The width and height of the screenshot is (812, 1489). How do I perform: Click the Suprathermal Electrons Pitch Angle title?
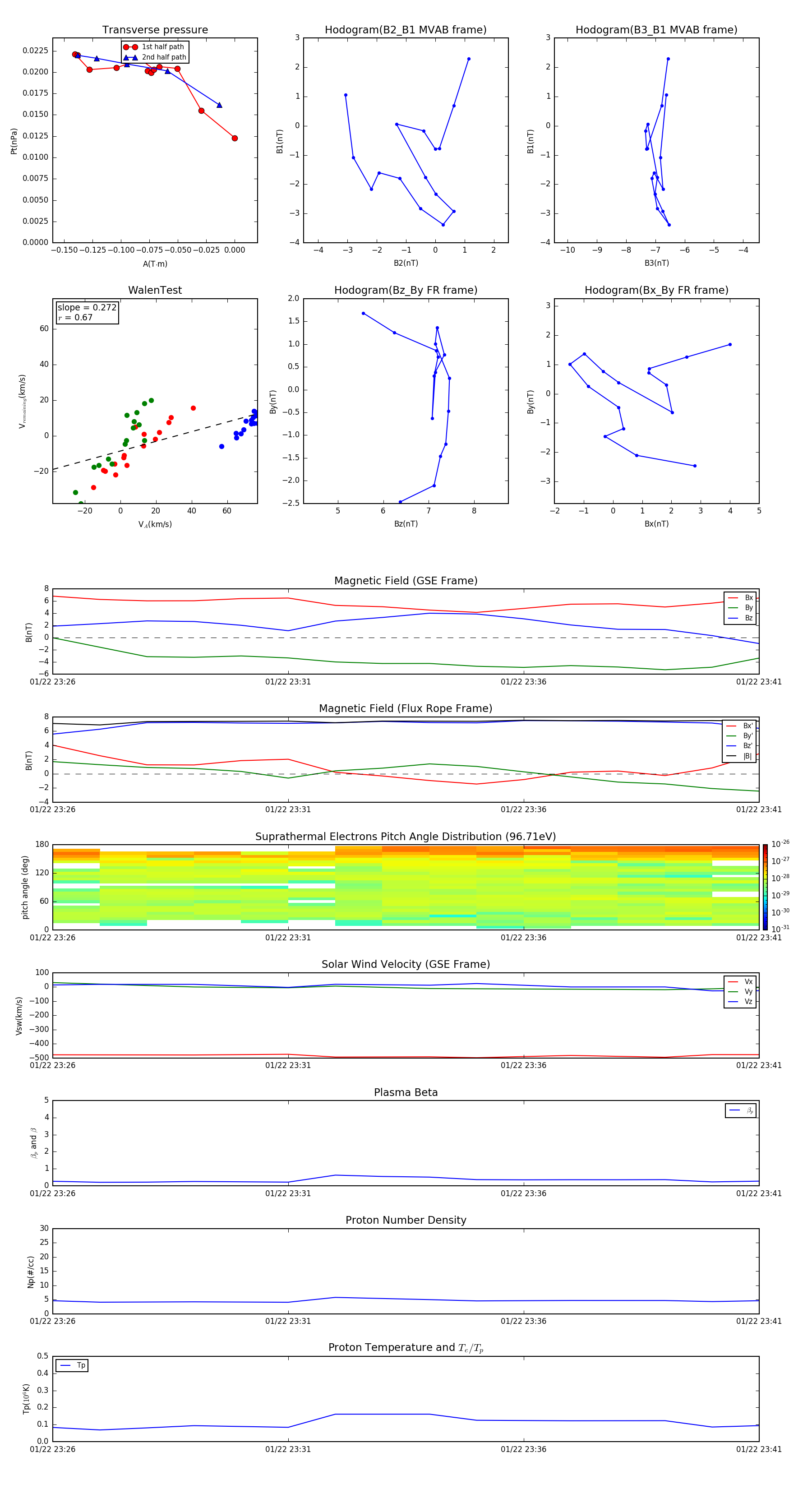tap(406, 837)
